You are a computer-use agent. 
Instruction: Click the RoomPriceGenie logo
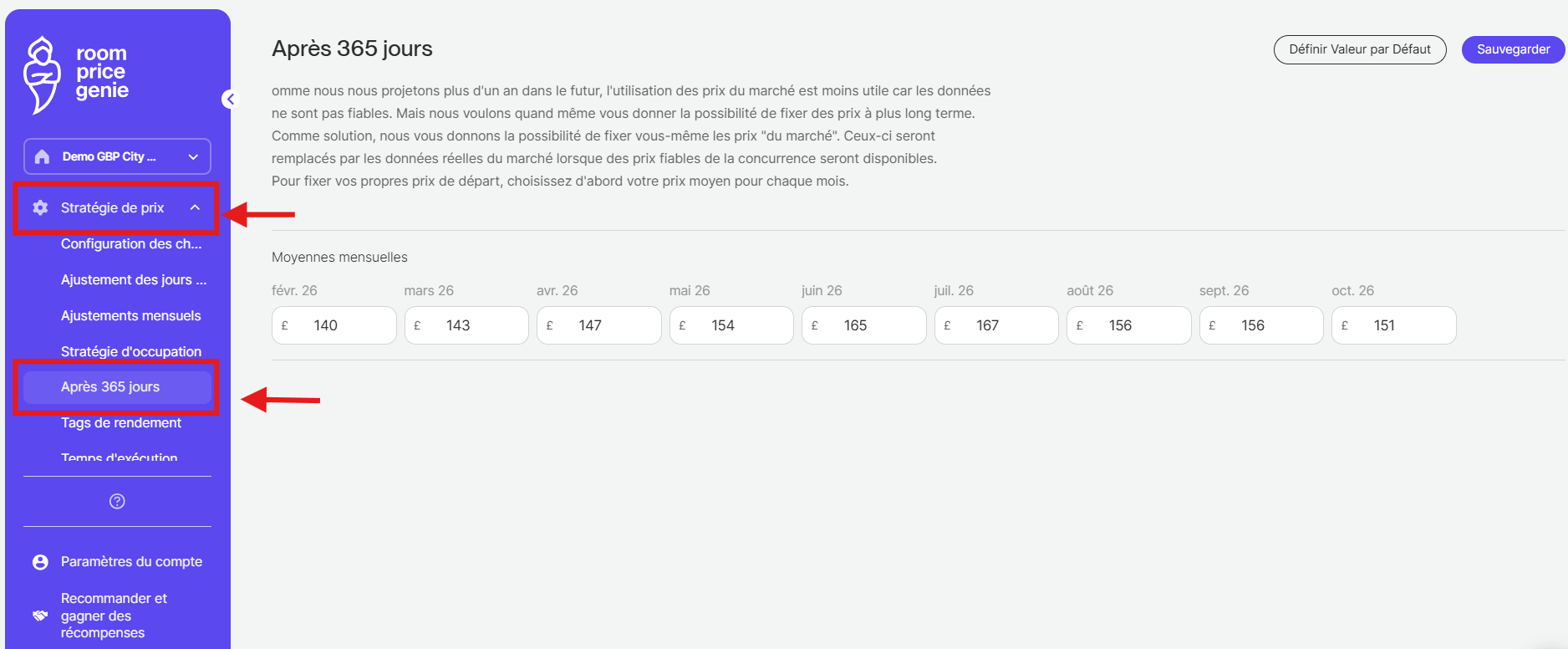76,74
